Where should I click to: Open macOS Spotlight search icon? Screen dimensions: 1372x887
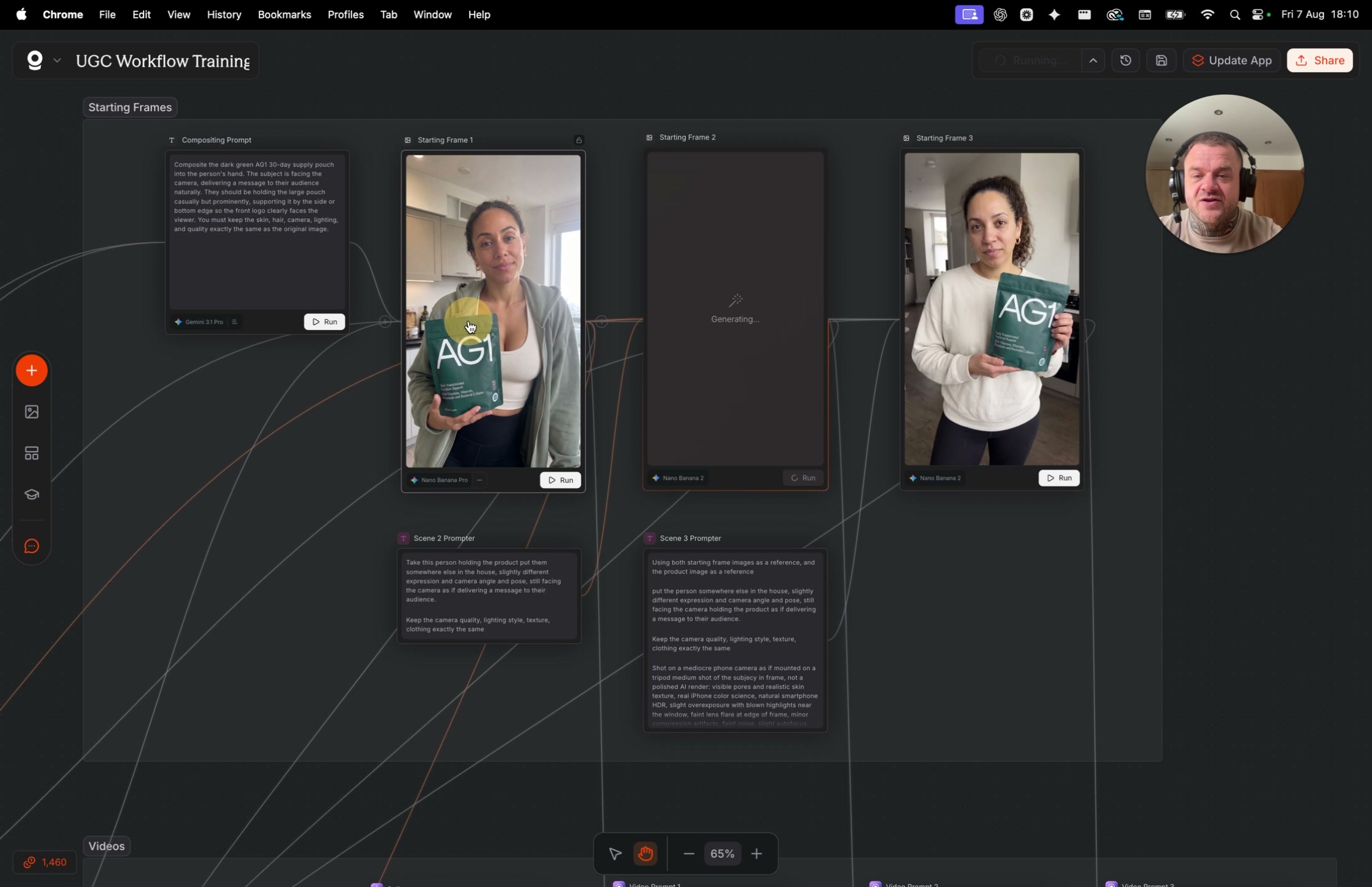(x=1234, y=14)
